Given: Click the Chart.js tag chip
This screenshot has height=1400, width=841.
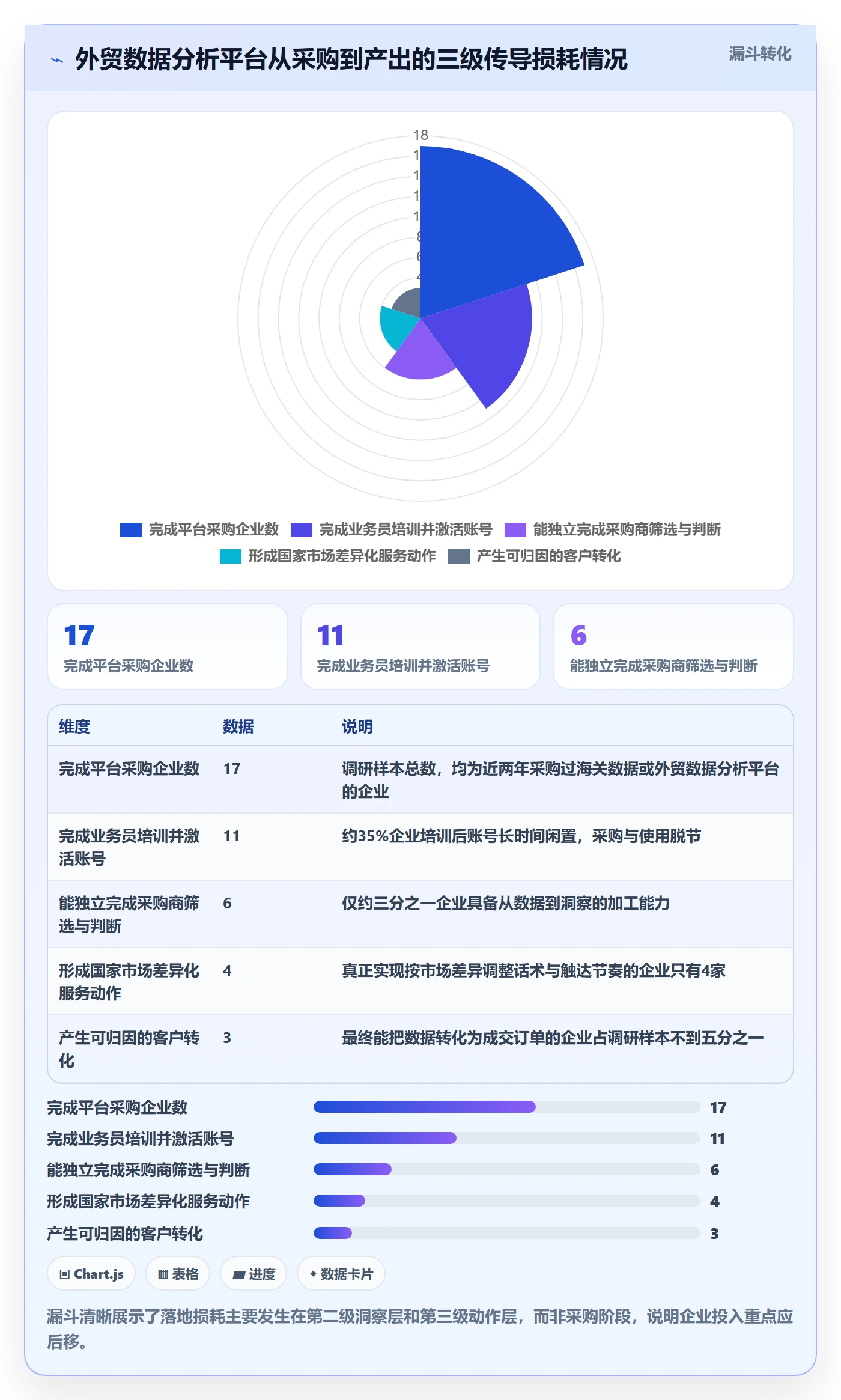Looking at the screenshot, I should 91,1274.
